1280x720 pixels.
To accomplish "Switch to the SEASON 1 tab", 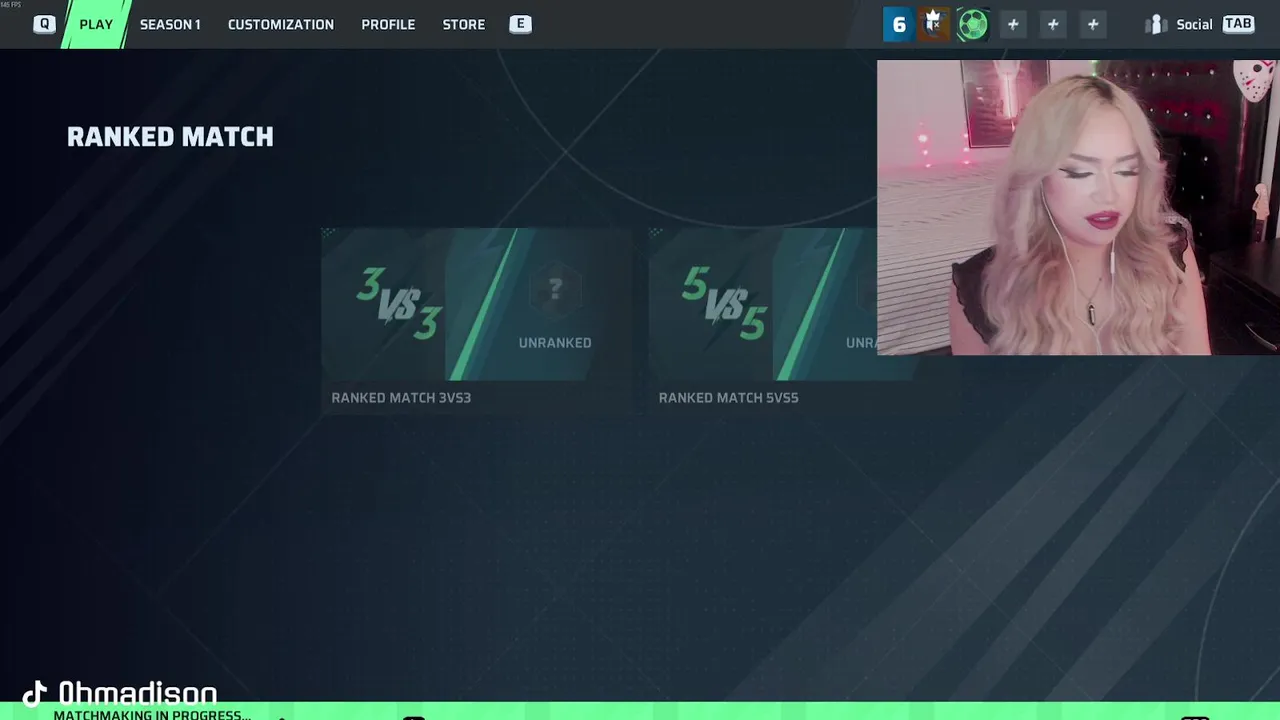I will tap(170, 24).
